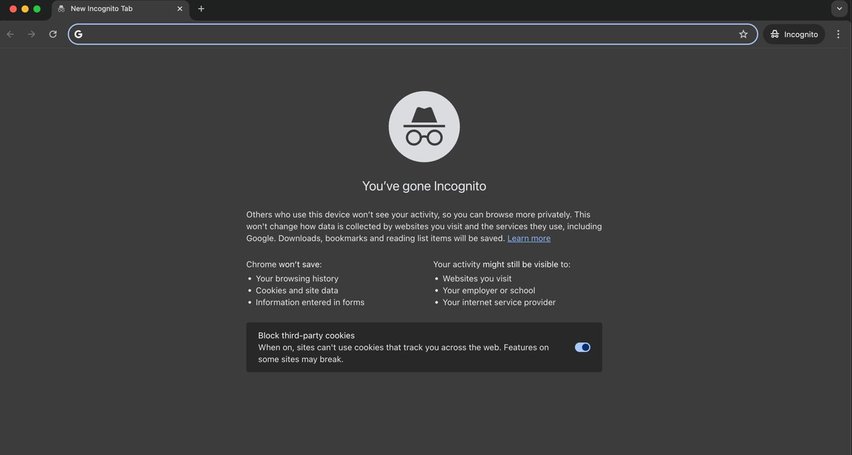Image resolution: width=852 pixels, height=455 pixels.
Task: Maximize the window with the green button
Action: [37, 9]
